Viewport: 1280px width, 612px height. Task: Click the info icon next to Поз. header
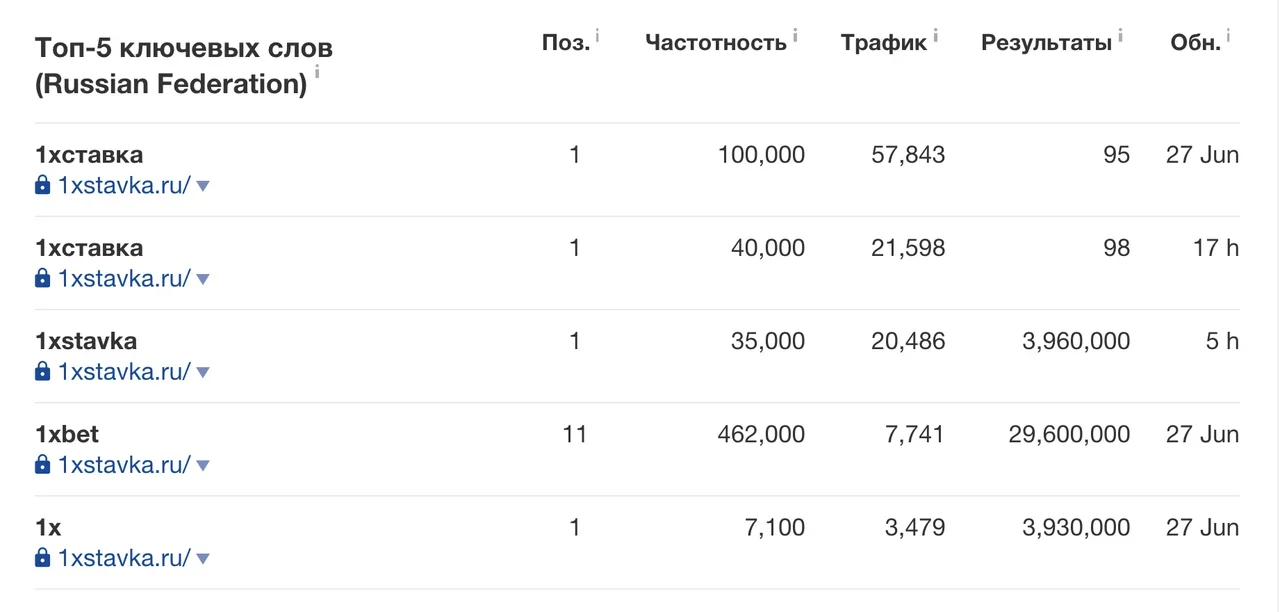598,36
